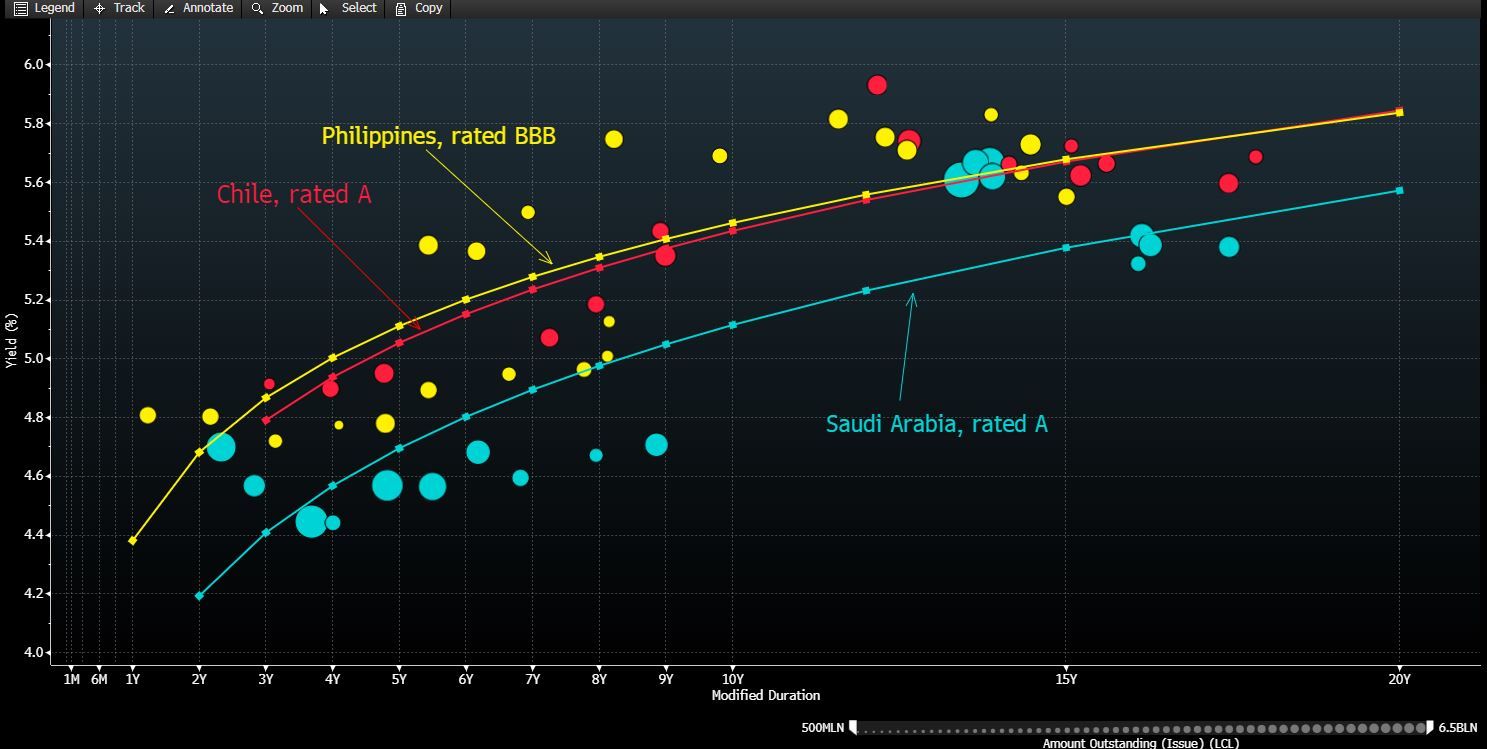Select the Annotate pencil icon
This screenshot has width=1487, height=749.
click(x=169, y=8)
